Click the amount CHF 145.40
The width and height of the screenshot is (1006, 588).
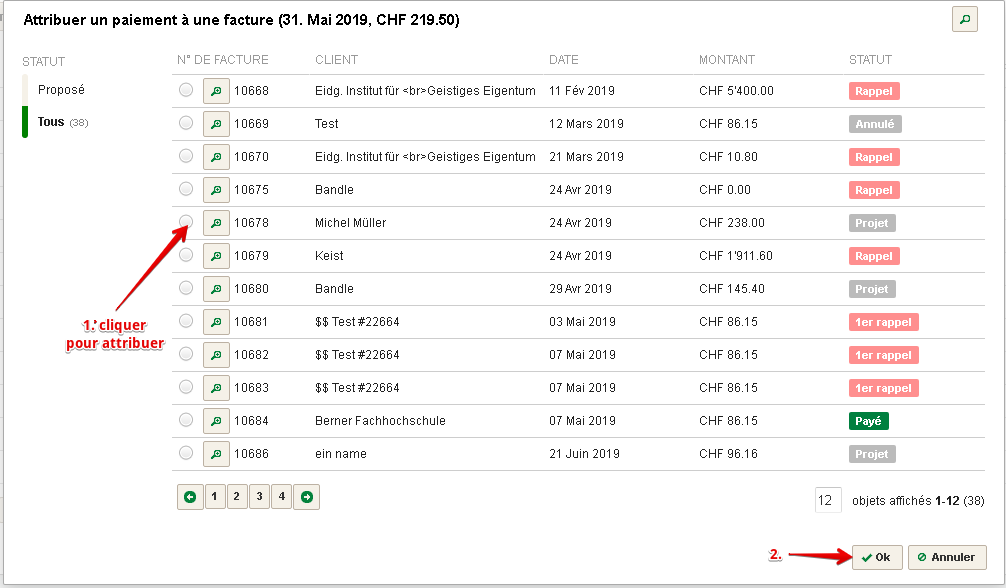732,289
